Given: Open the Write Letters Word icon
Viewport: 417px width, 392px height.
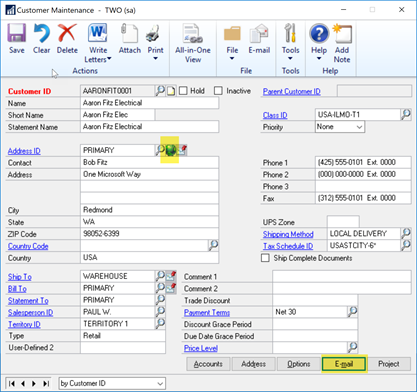Looking at the screenshot, I should pyautogui.click(x=98, y=33).
